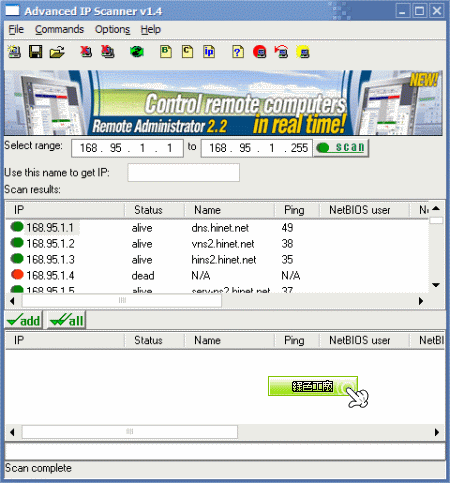Click the scan results horizontal scrollbar thumb
The height and width of the screenshot is (483, 450).
click(x=122, y=301)
